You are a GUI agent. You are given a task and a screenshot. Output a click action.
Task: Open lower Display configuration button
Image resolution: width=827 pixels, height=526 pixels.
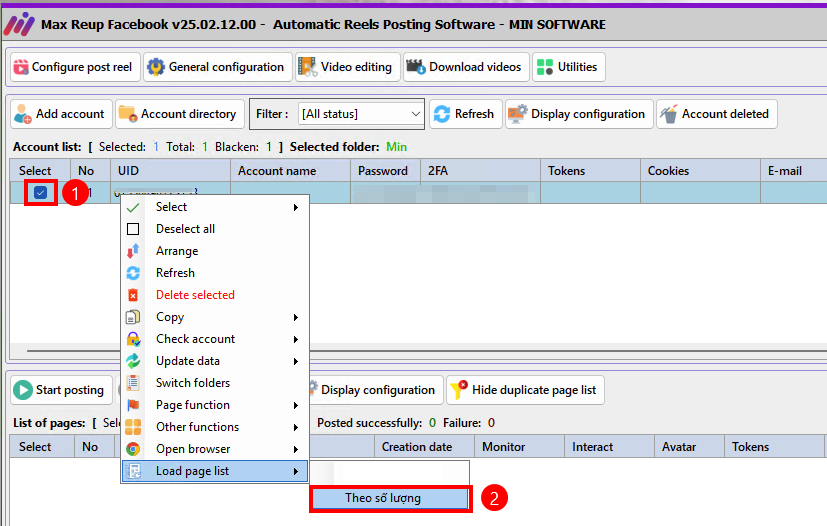click(x=377, y=390)
